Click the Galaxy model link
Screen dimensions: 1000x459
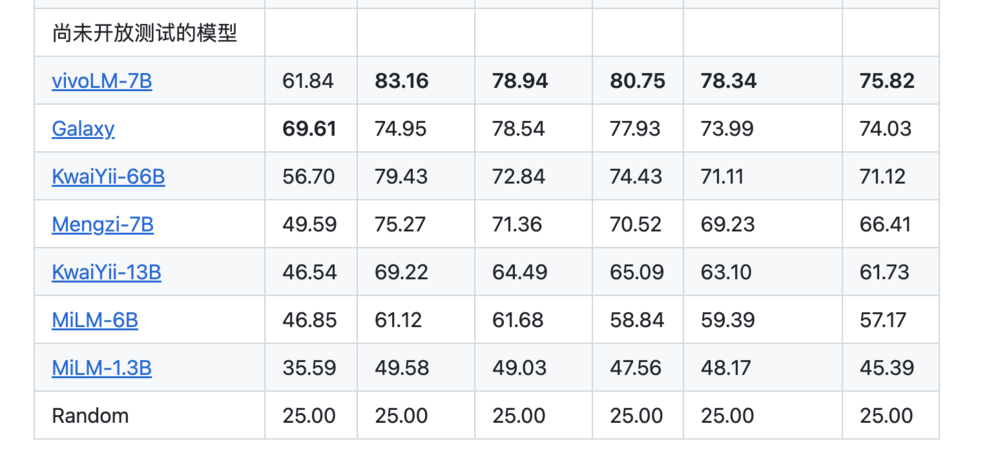83,129
